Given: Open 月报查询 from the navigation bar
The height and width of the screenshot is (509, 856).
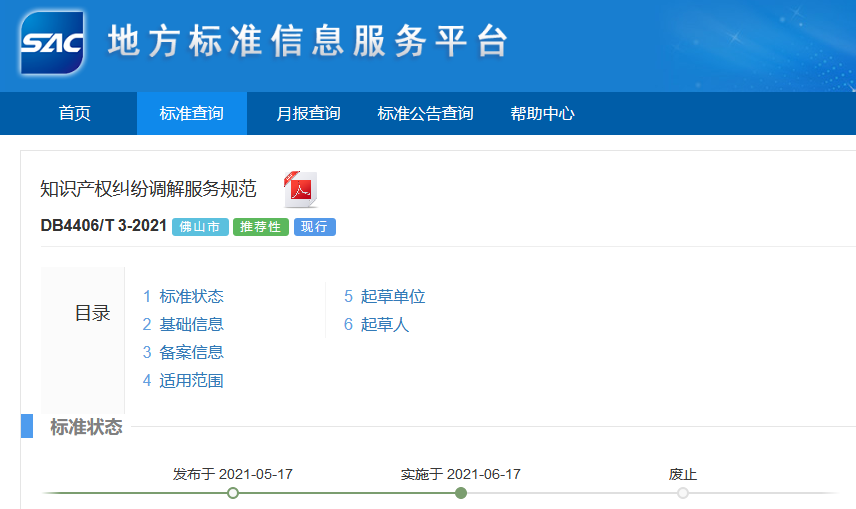Looking at the screenshot, I should pos(308,114).
